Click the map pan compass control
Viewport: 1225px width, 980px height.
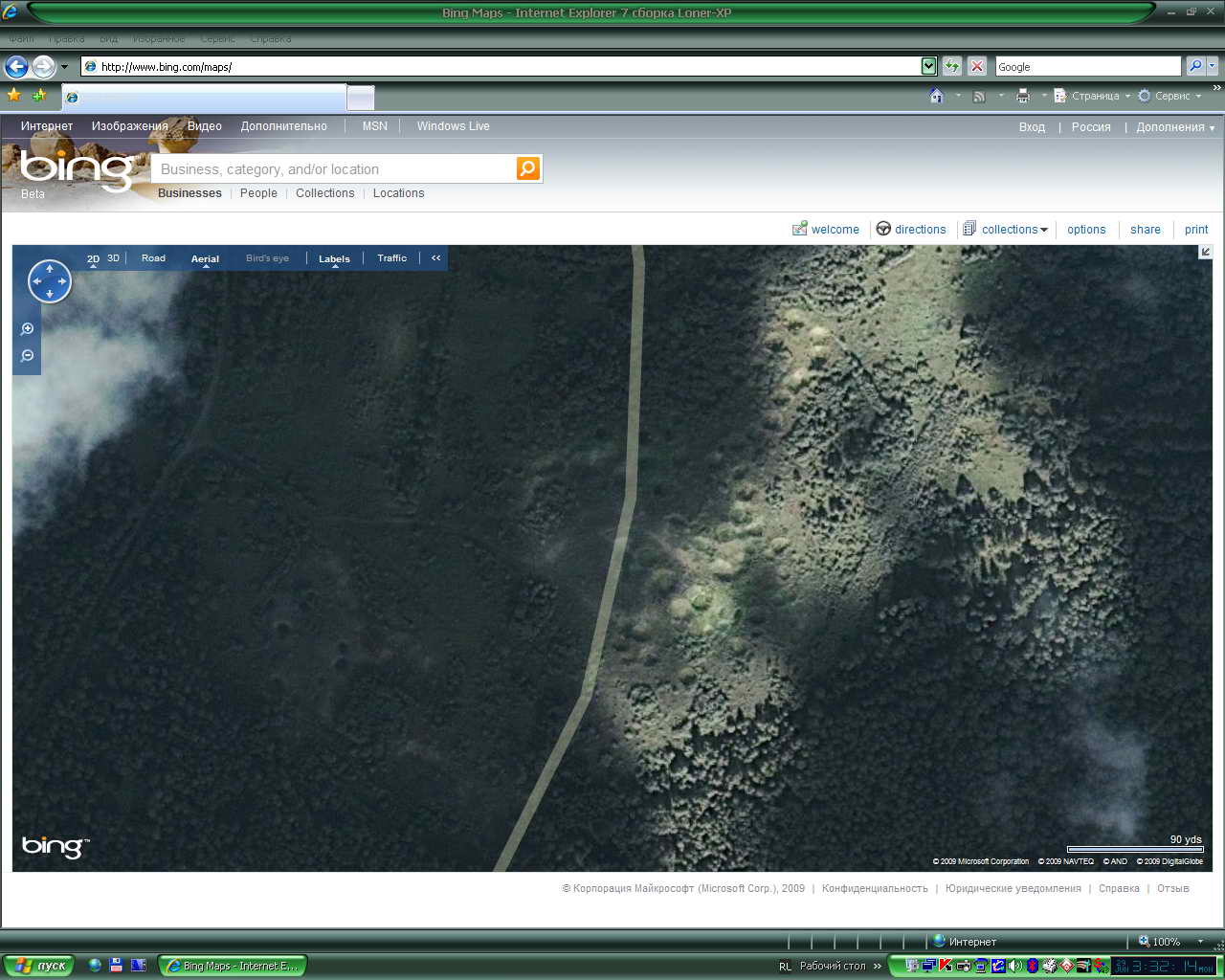(50, 281)
